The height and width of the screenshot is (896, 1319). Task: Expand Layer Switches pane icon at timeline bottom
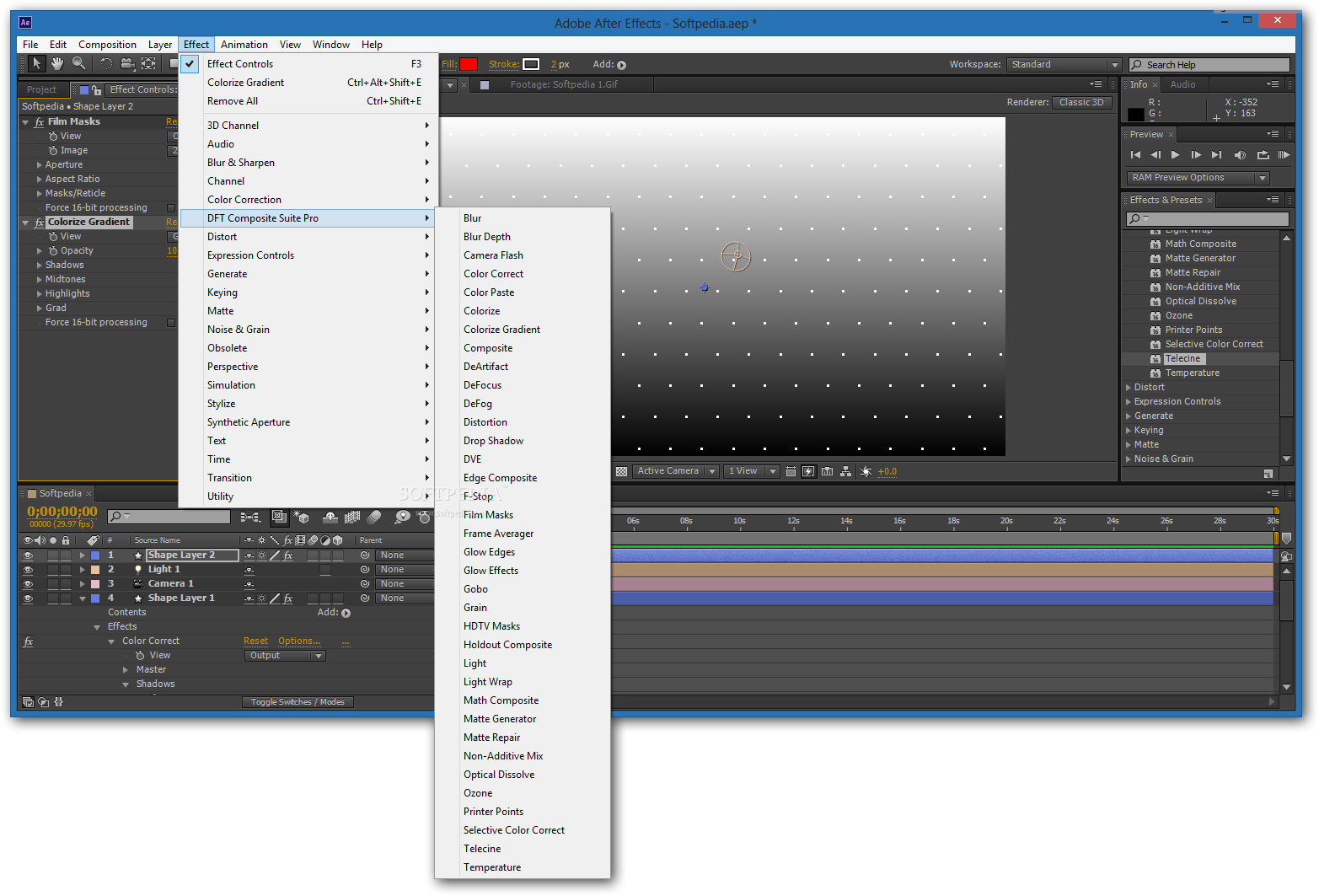coord(28,702)
